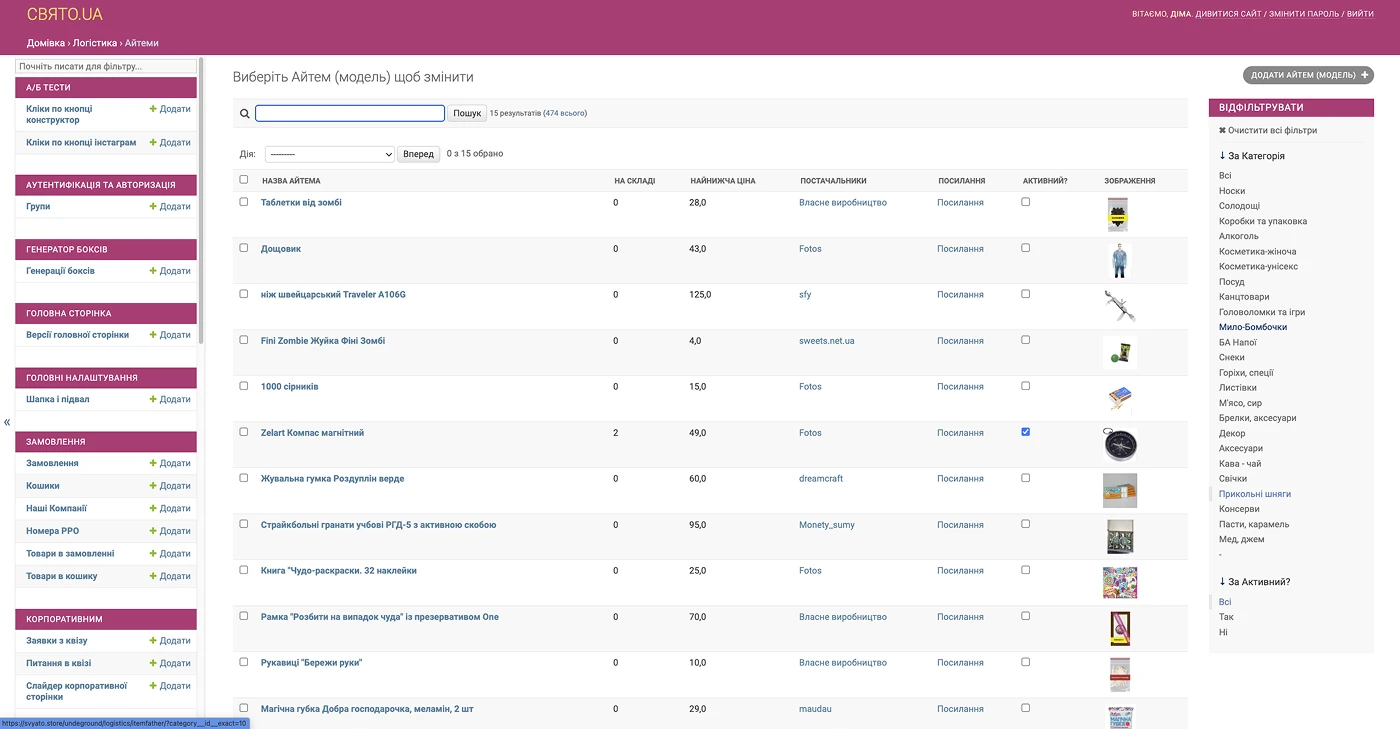
Task: Sort table by Найнижча ціна column header
Action: (x=722, y=181)
